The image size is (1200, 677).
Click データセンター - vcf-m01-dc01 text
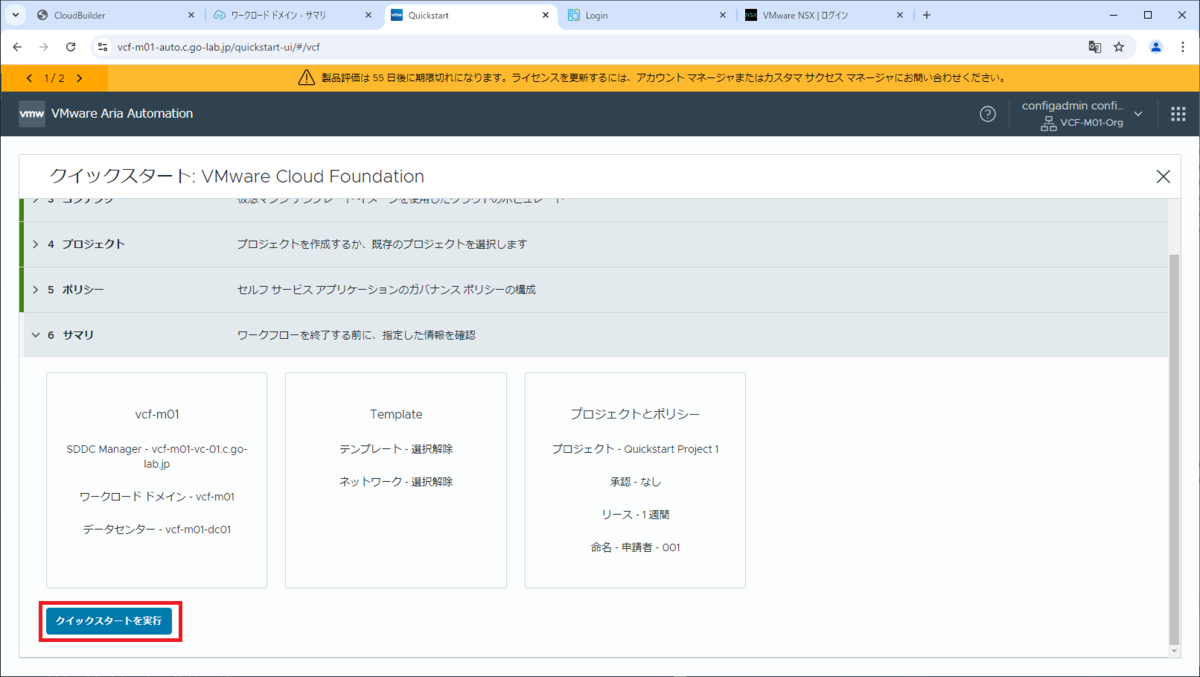[157, 530]
